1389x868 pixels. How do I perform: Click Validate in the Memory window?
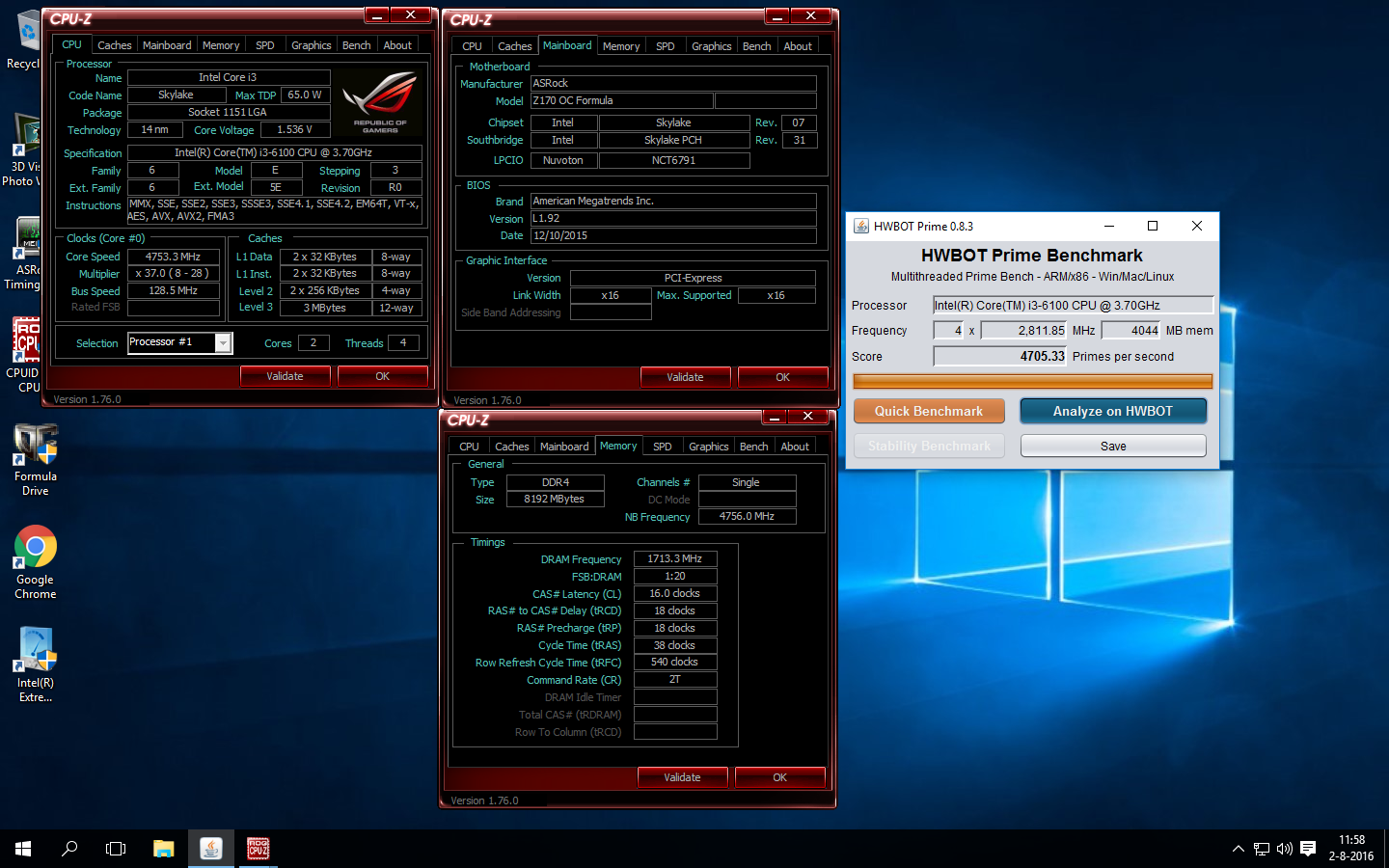[682, 777]
